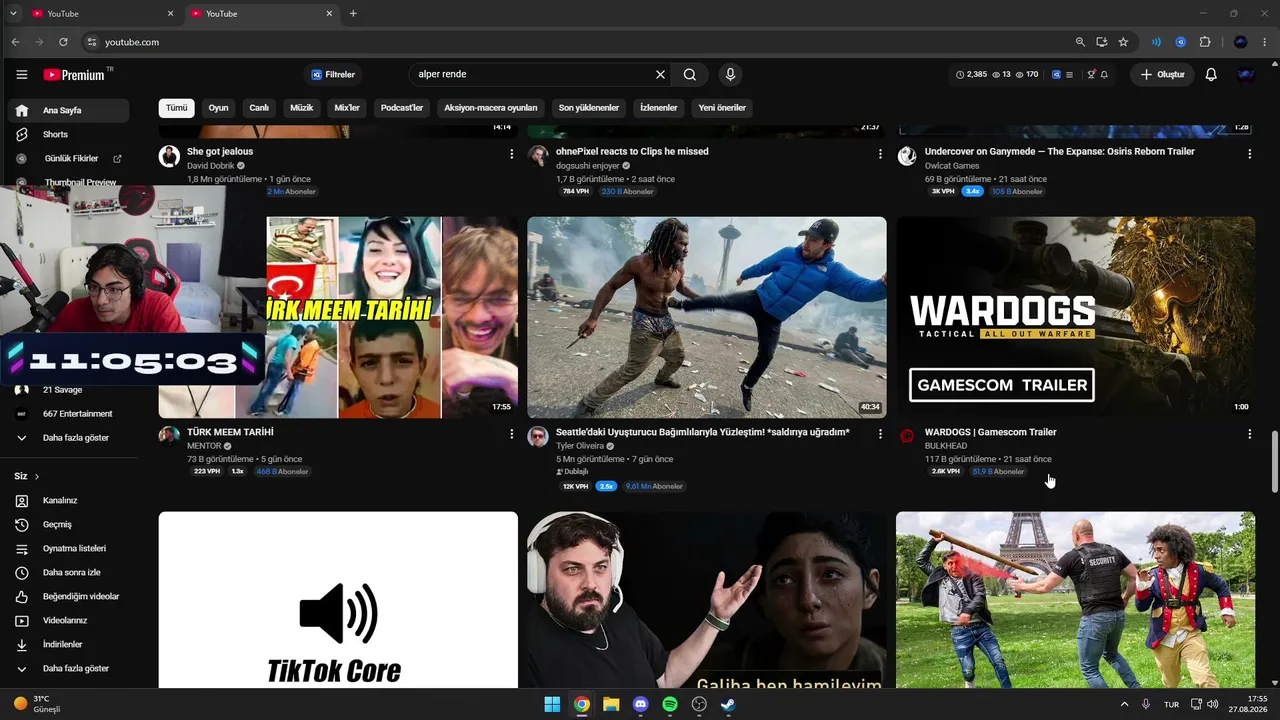Start voice search with the microphone icon
The height and width of the screenshot is (720, 1280).
[730, 75]
